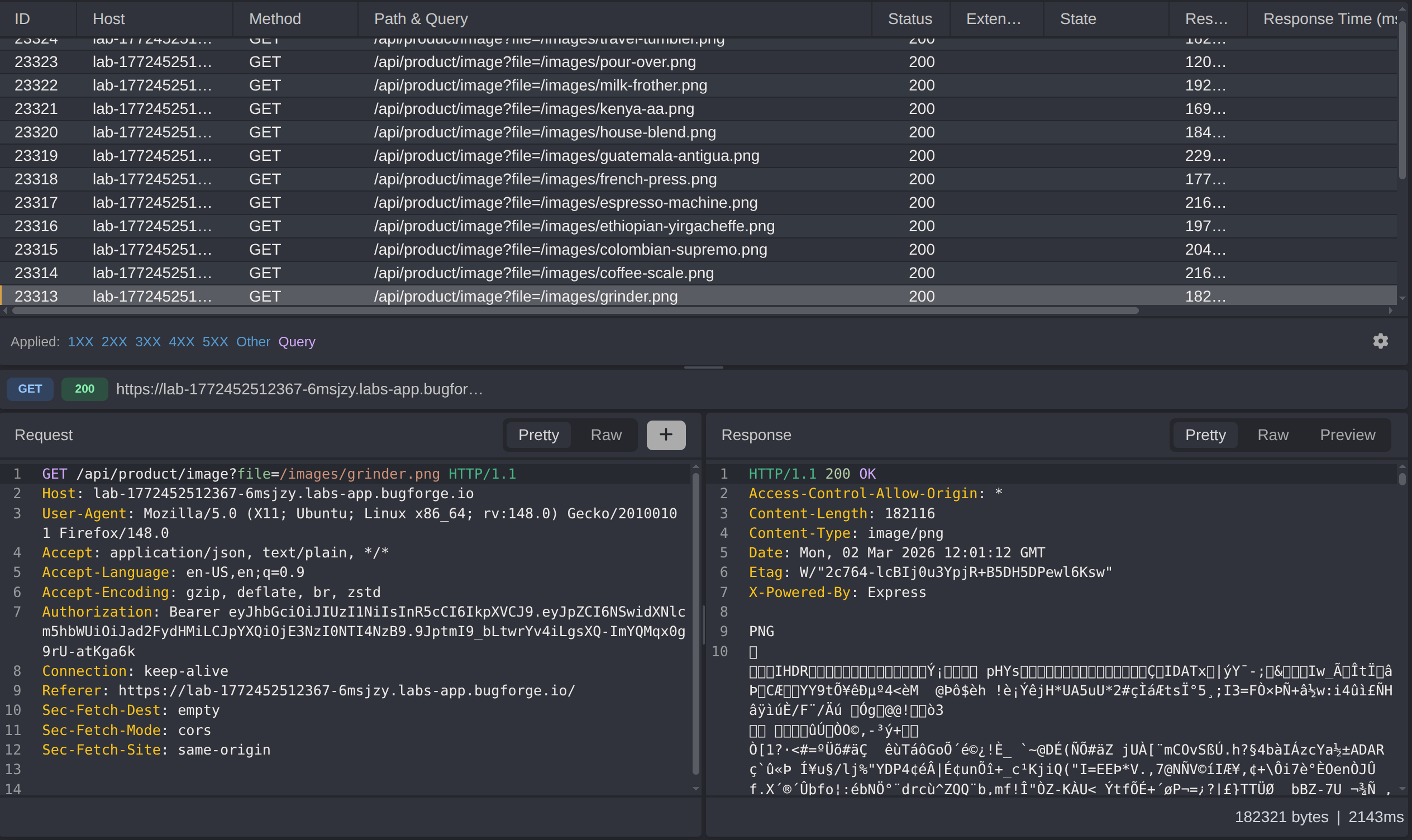The image size is (1412, 840).
Task: Toggle the 2XX status filter
Action: click(114, 341)
